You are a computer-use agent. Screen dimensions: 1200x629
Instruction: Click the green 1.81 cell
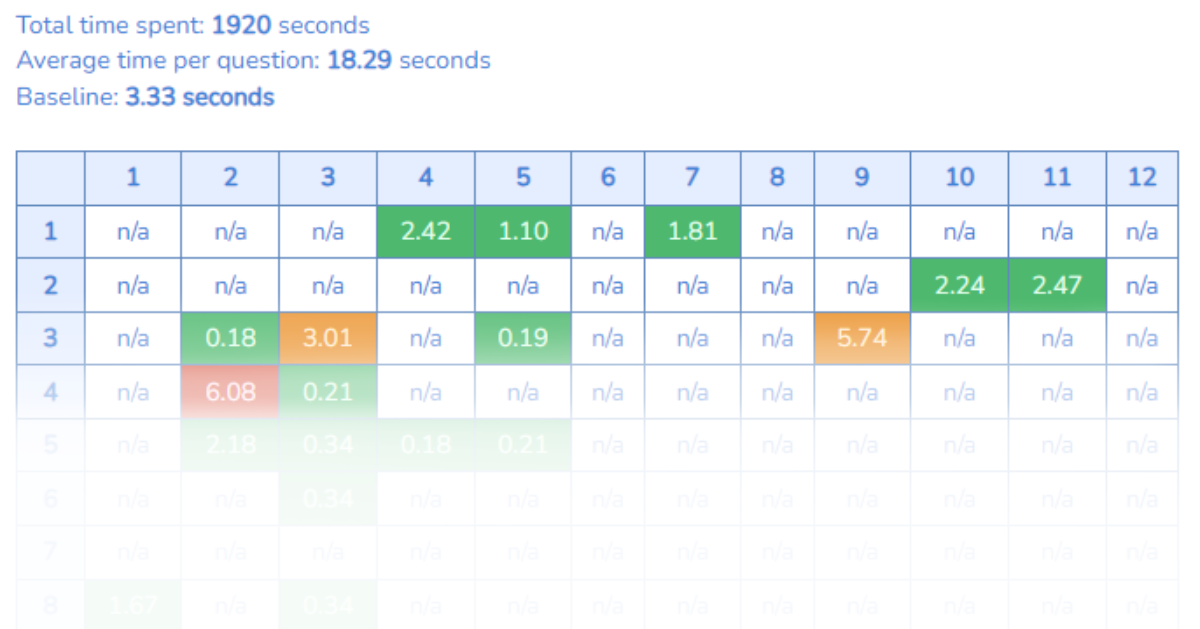pyautogui.click(x=692, y=232)
